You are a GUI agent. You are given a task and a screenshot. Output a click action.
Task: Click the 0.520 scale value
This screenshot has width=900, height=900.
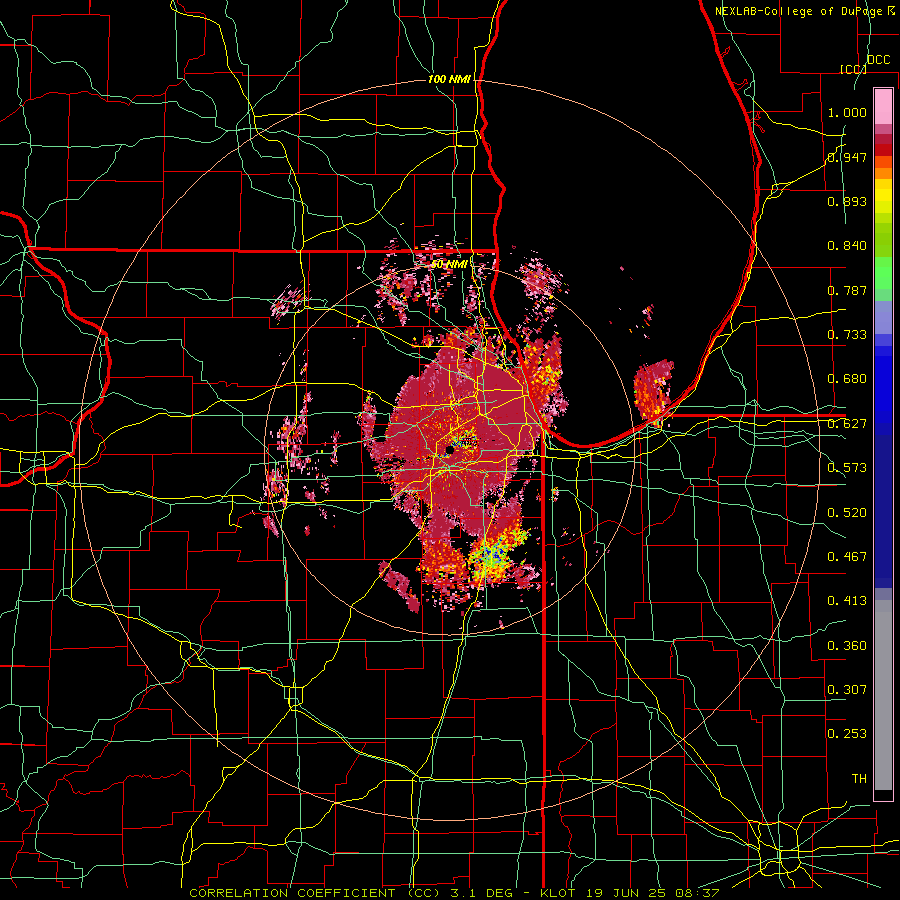tap(847, 513)
